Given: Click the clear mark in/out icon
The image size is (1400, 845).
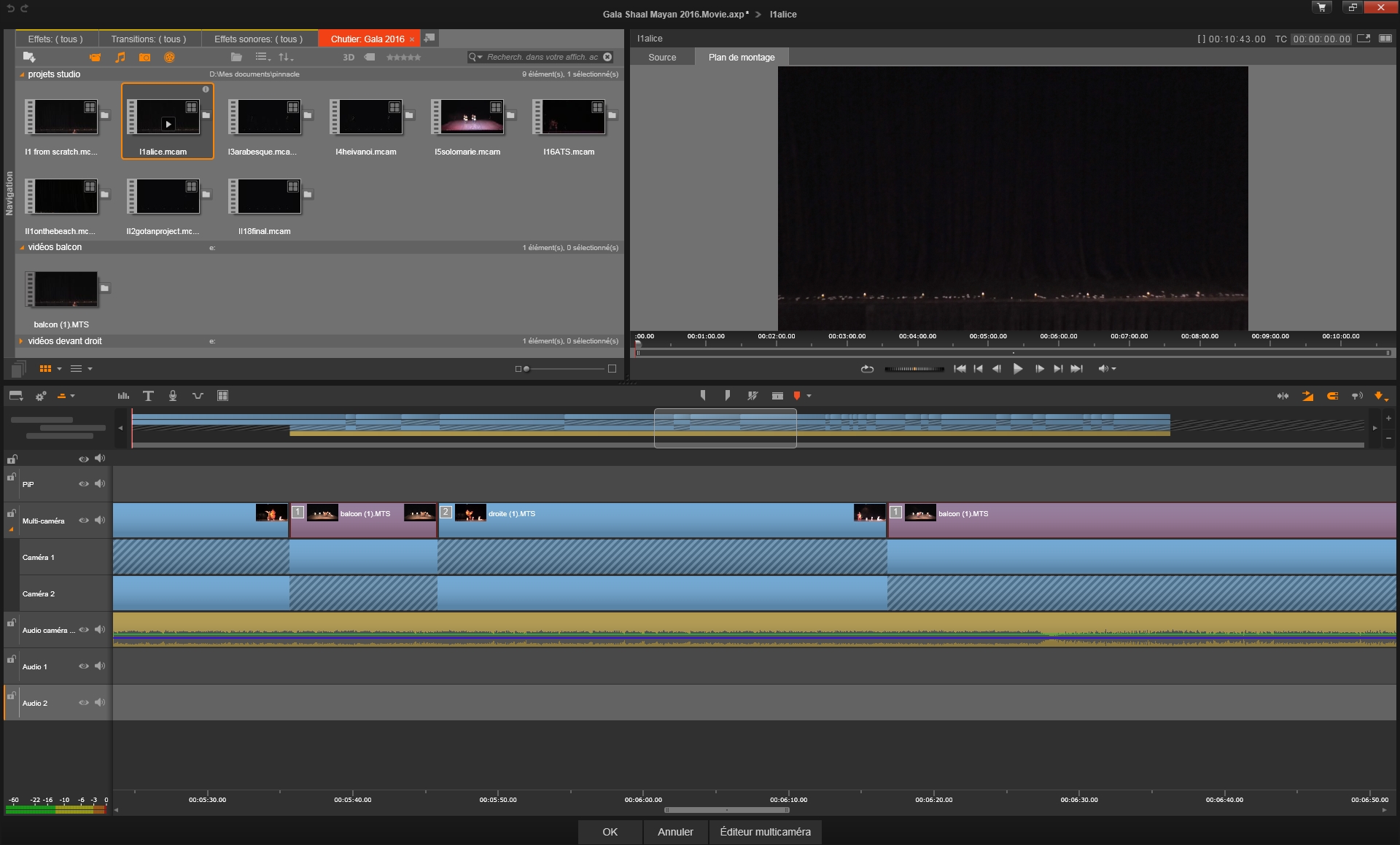Looking at the screenshot, I should pos(752,396).
